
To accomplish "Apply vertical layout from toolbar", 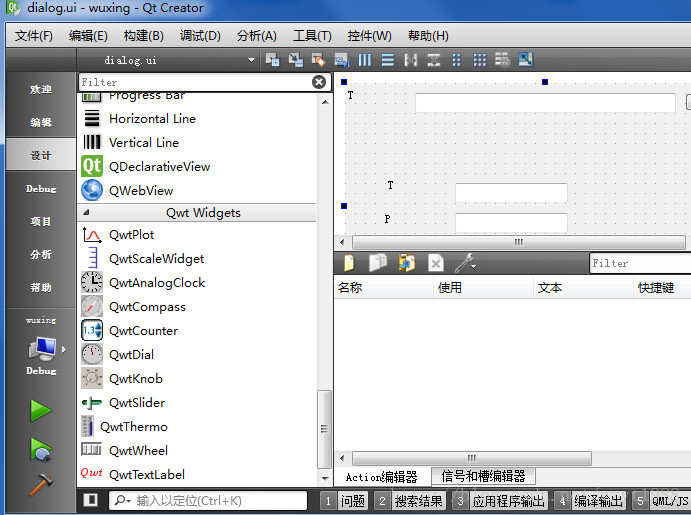I will click(x=388, y=59).
